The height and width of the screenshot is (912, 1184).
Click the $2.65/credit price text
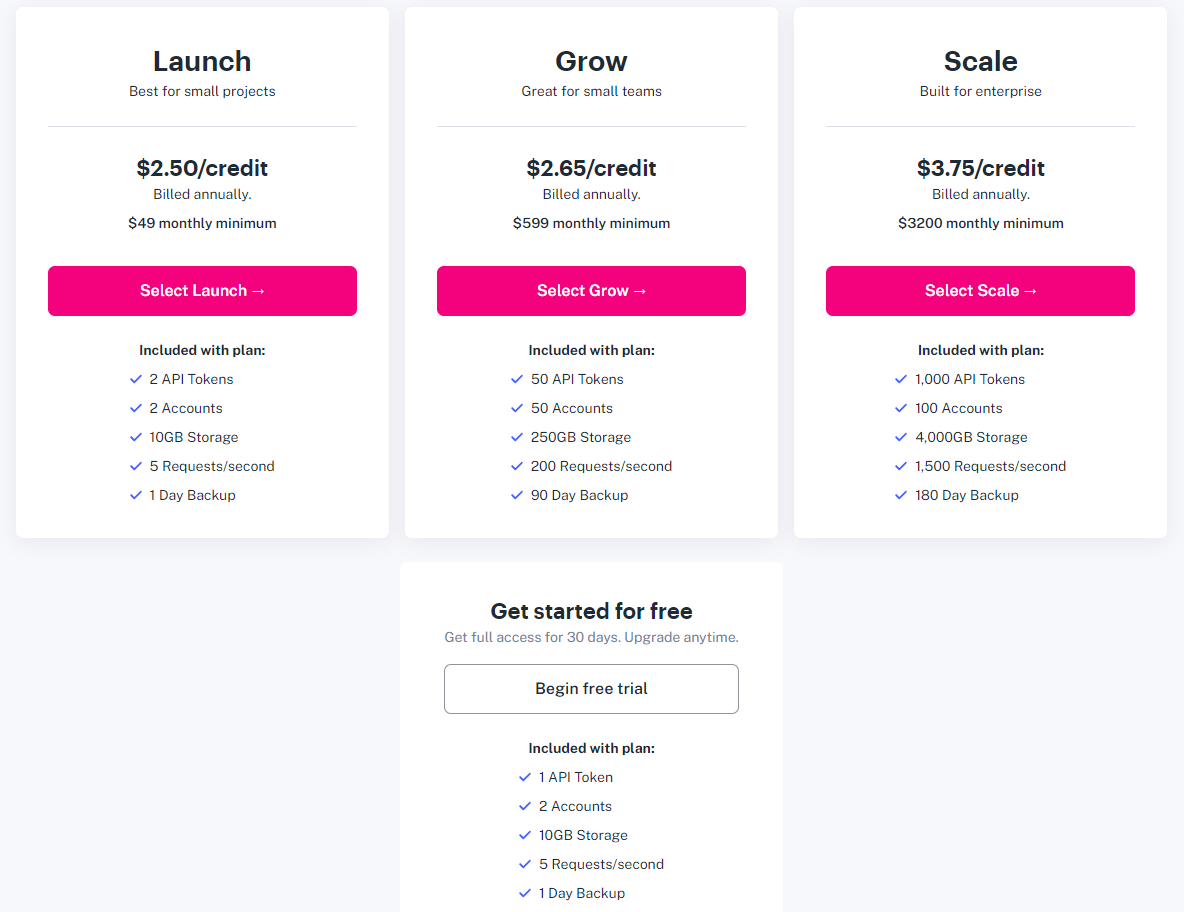pos(591,168)
